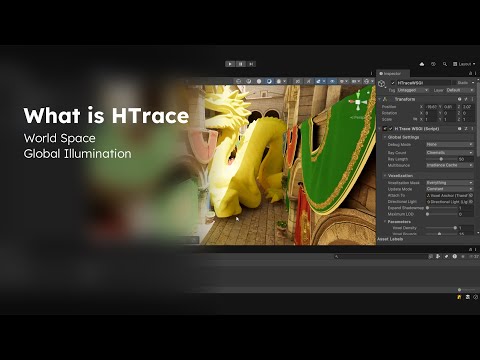Toggle the HTraceWSGI object active checkbox

(x=393, y=83)
